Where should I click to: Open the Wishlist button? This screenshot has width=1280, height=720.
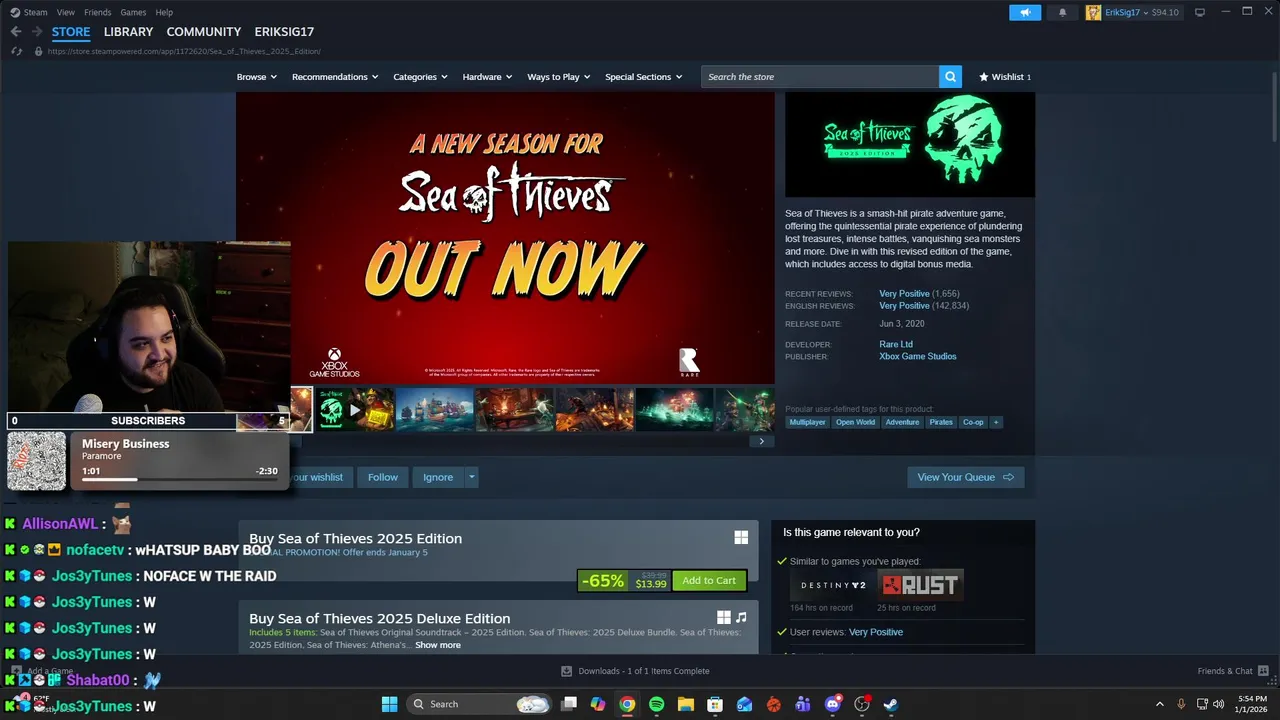pos(1005,77)
